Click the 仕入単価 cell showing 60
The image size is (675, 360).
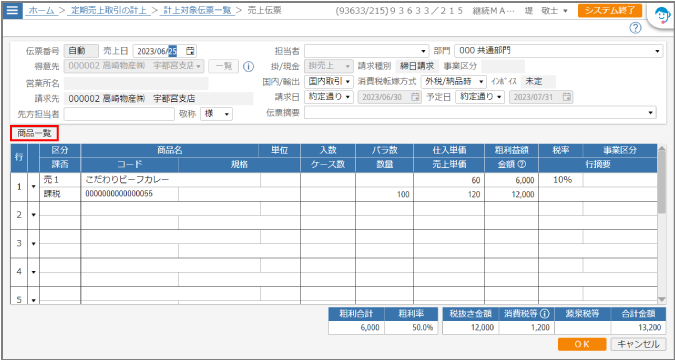[449, 180]
